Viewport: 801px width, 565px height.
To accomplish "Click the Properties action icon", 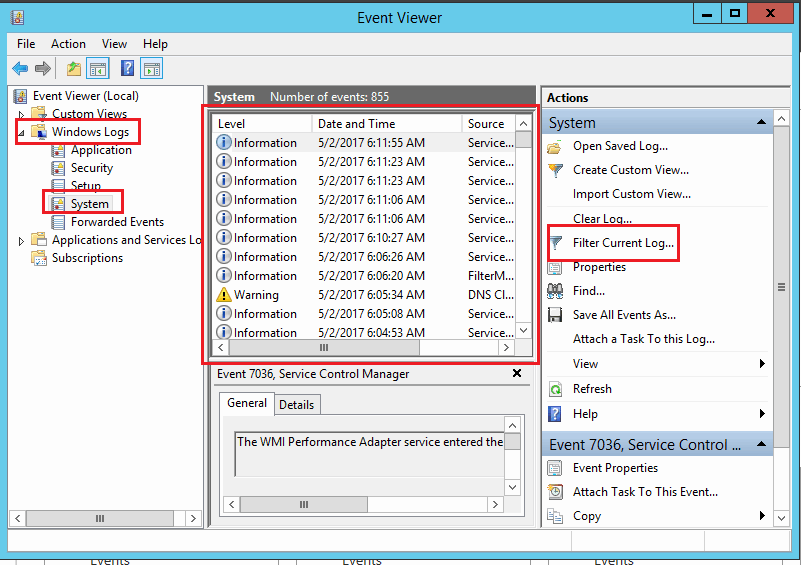I will [x=555, y=267].
